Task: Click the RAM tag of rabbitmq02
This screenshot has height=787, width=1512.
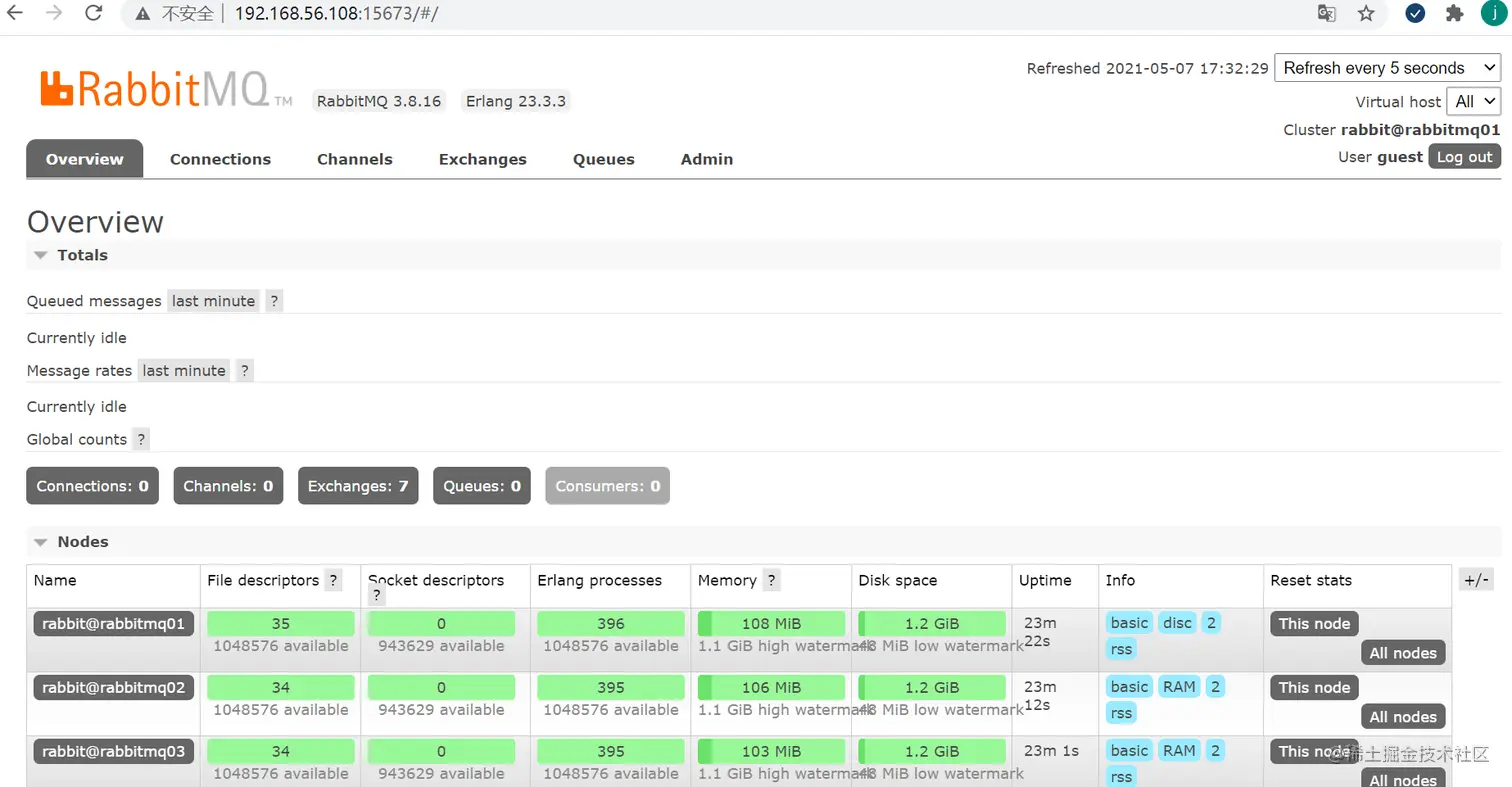Action: pyautogui.click(x=1179, y=687)
